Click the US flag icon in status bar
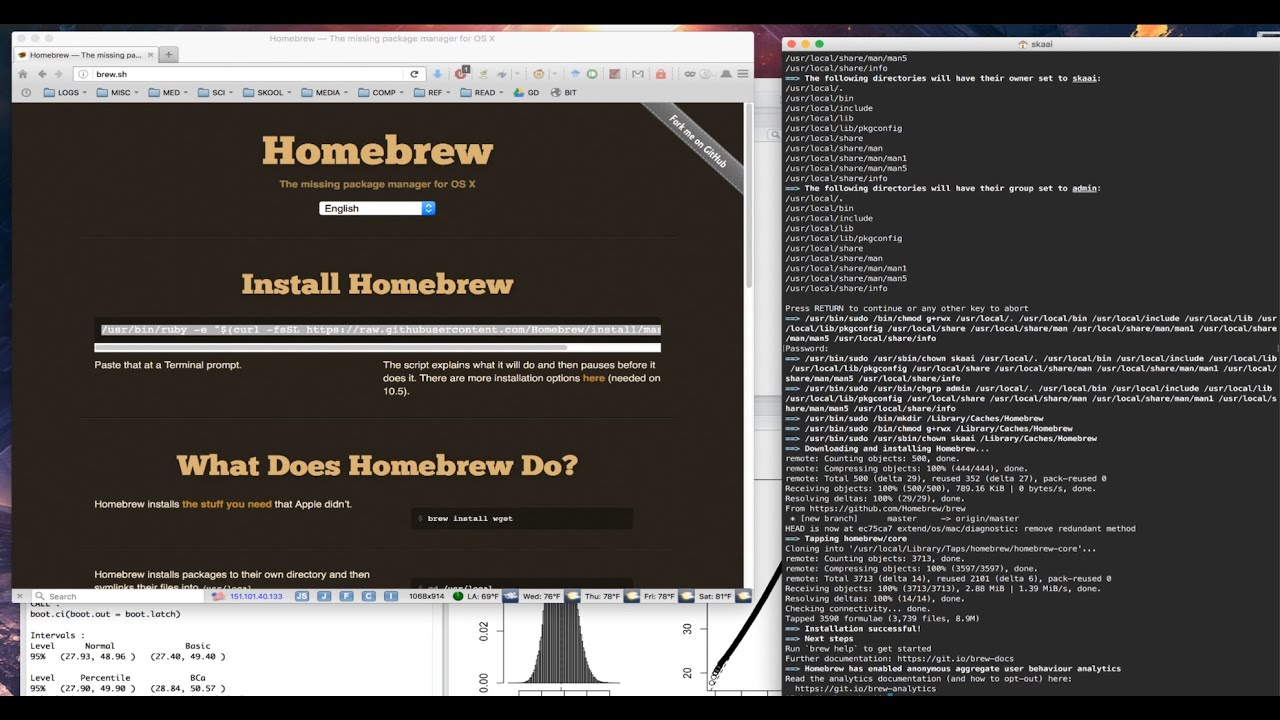The width and height of the screenshot is (1280, 720). [x=219, y=596]
